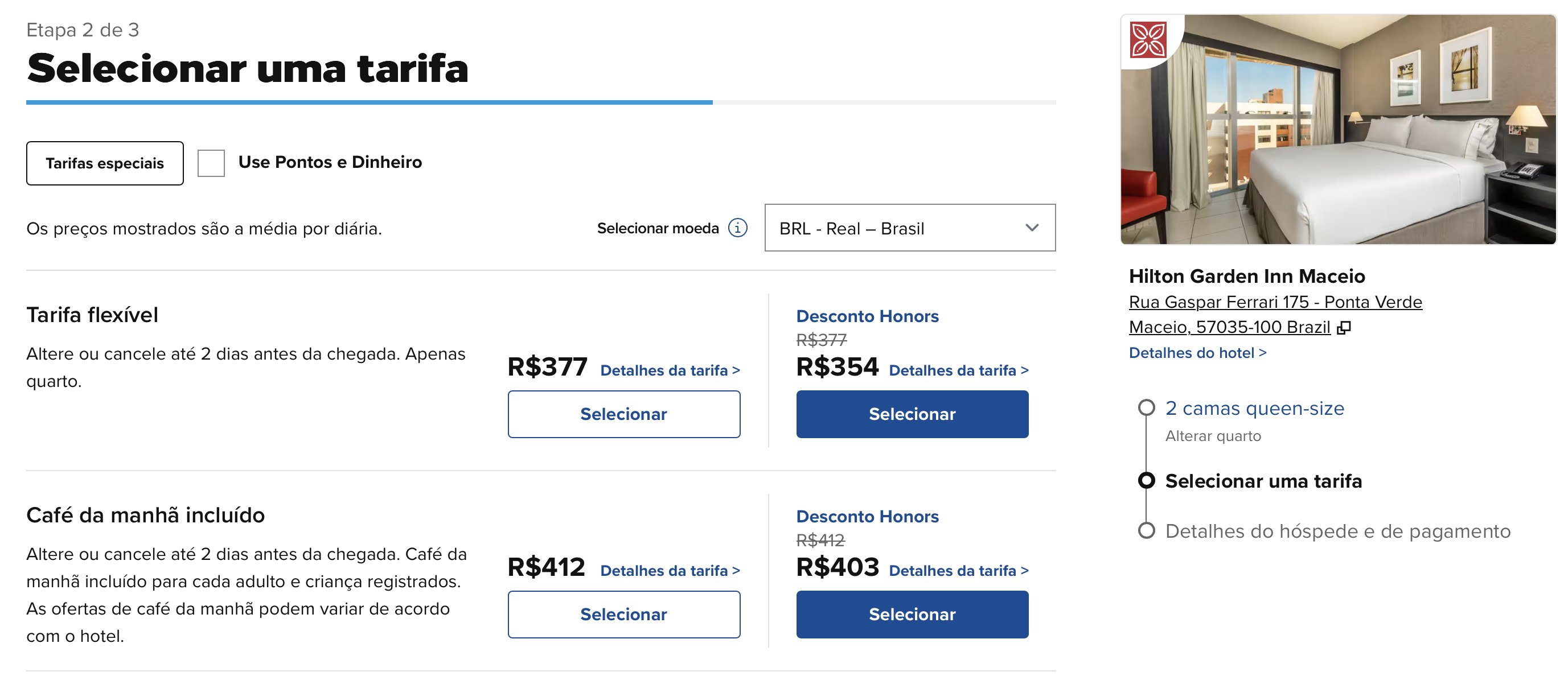This screenshot has height=676, width=1568.
Task: Enable Use Pontos e Dinheiro checkbox
Action: (211, 163)
